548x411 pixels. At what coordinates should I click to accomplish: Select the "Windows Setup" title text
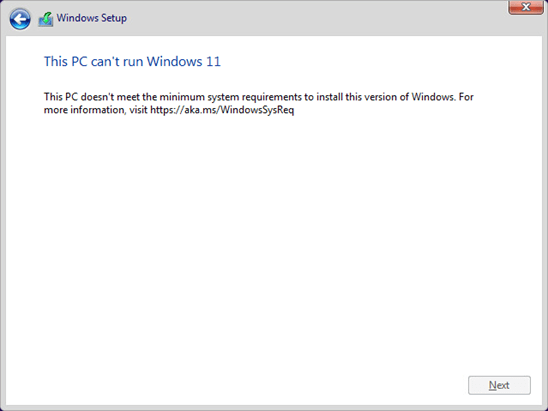(92, 18)
